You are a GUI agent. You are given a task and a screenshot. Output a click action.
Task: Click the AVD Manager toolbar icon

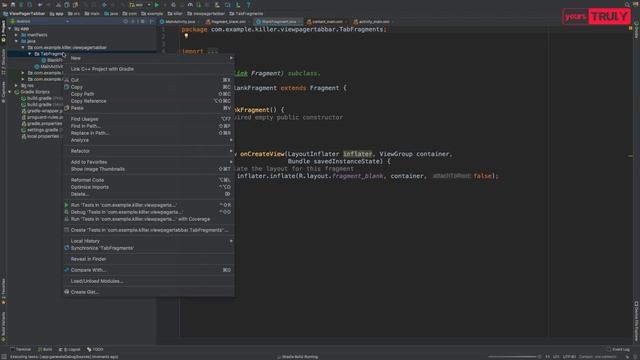(x=228, y=5)
